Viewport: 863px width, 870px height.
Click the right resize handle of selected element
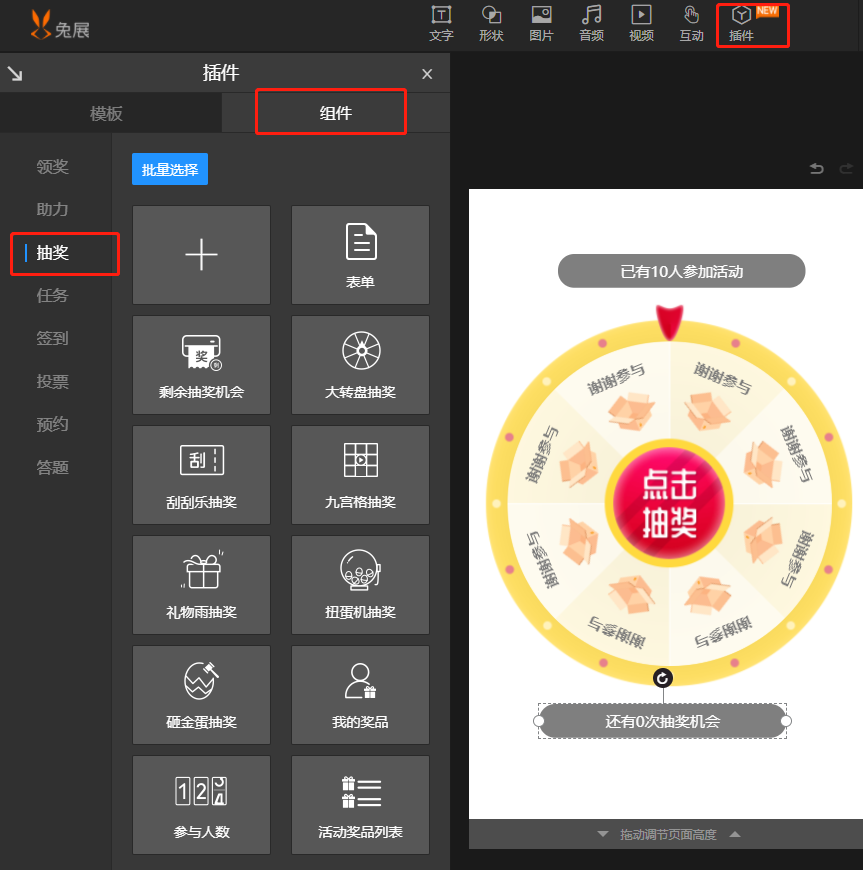click(x=786, y=721)
